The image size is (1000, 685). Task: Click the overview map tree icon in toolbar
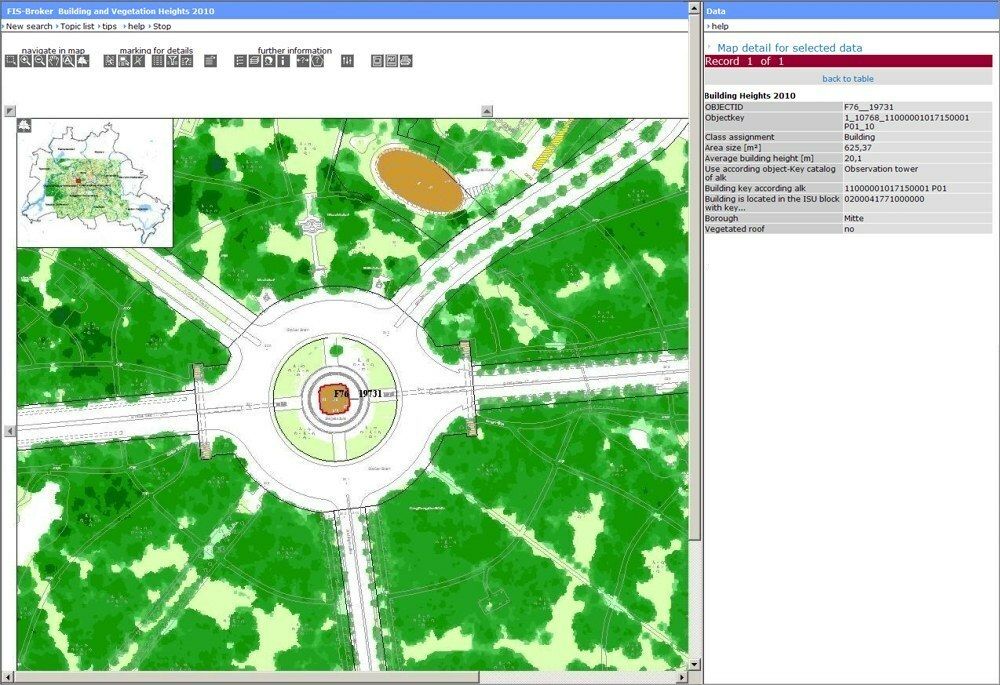pos(83,61)
